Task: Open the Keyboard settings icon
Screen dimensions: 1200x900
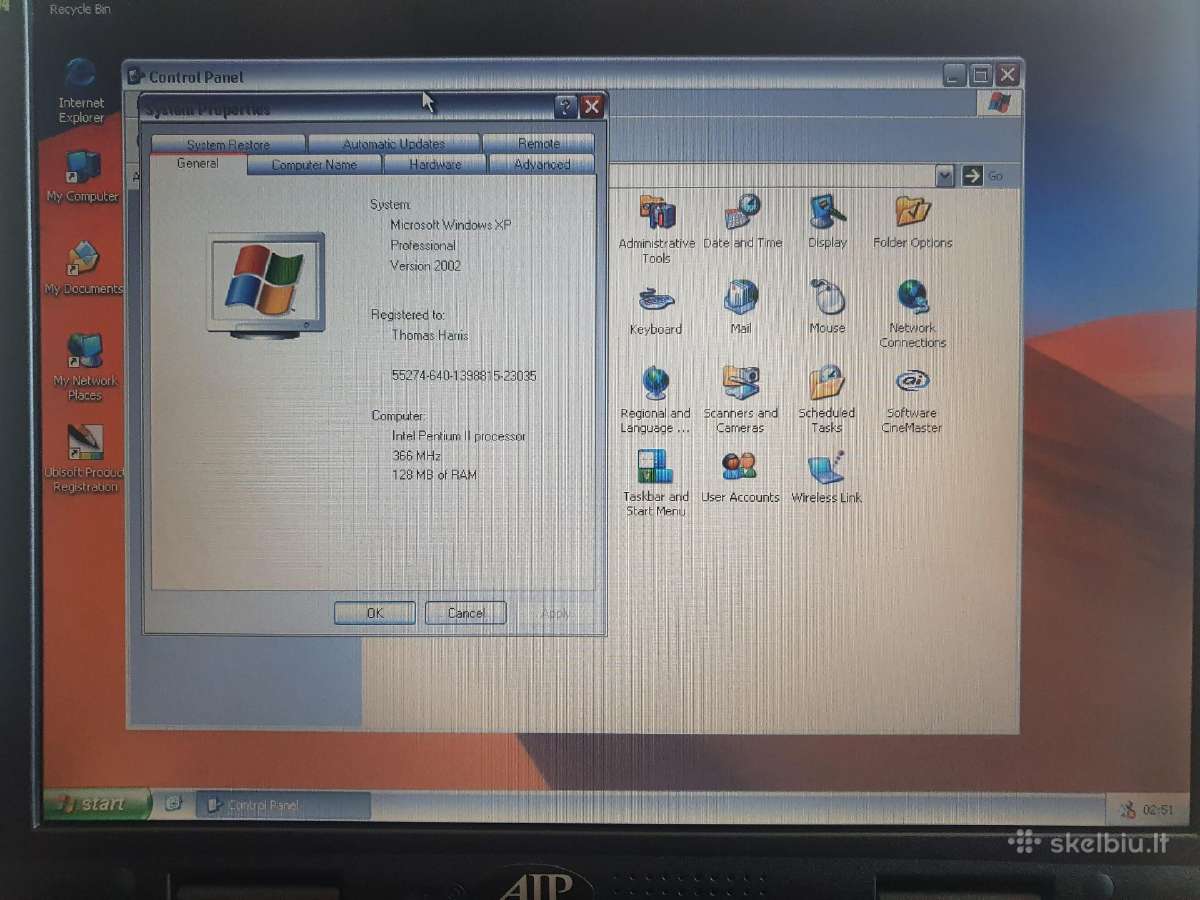Action: coord(656,309)
